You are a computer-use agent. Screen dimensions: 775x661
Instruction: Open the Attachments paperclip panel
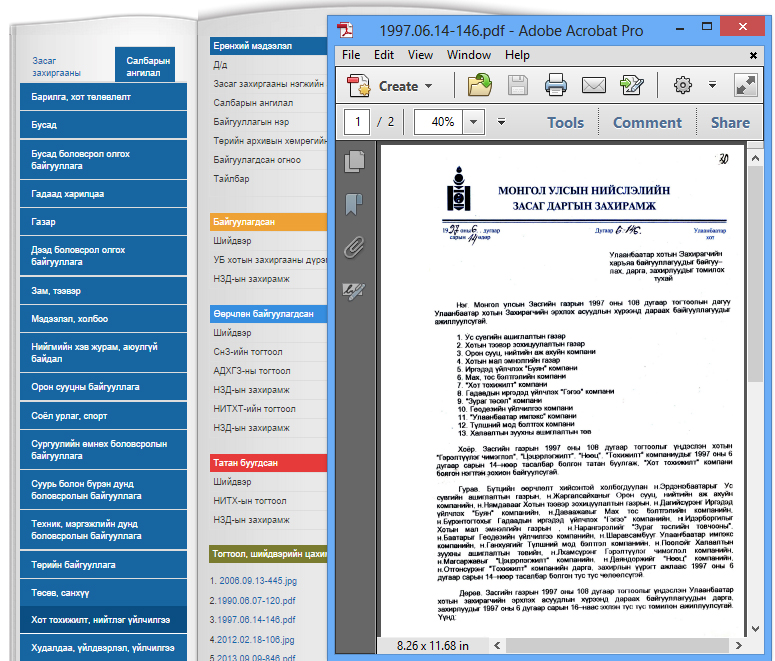tap(354, 248)
